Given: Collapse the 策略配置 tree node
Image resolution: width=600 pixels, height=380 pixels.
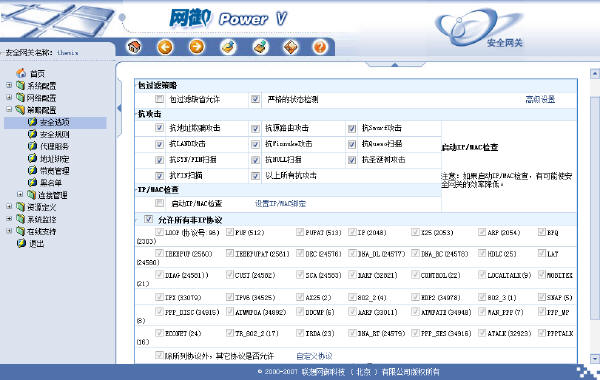Looking at the screenshot, I should [9, 109].
